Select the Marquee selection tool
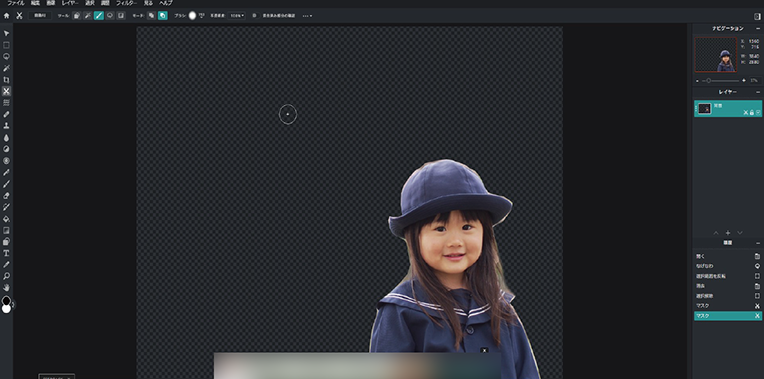This screenshot has height=379, width=764. coord(6,45)
